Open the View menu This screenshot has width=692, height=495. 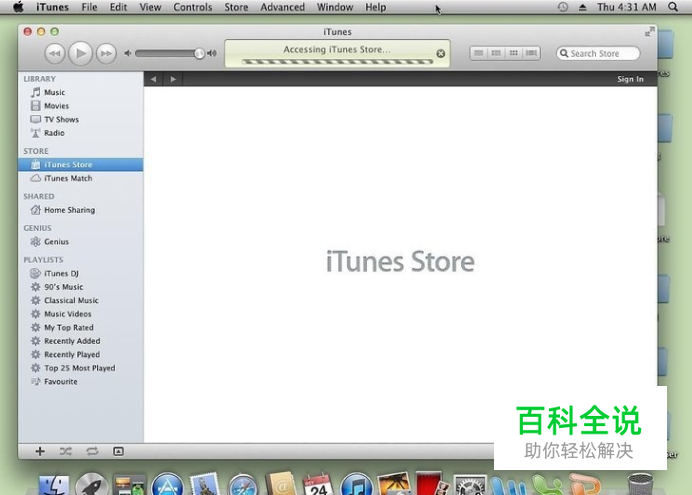(x=150, y=7)
